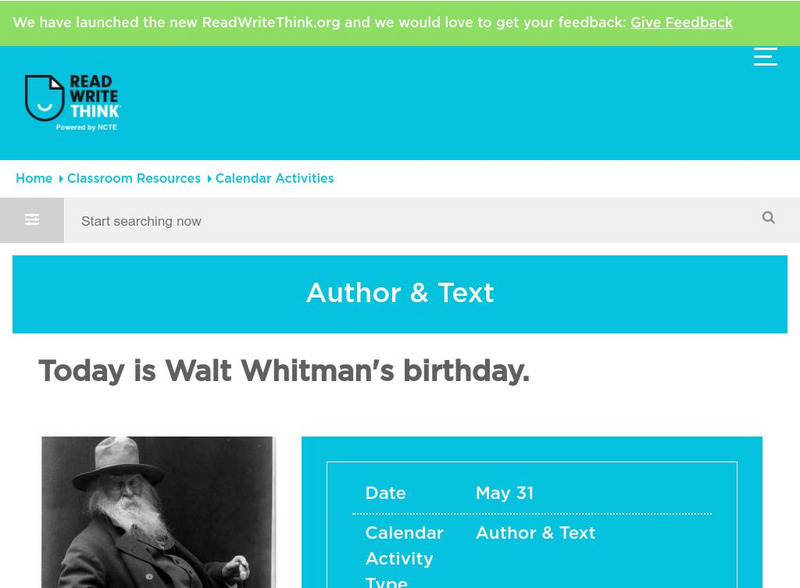Click the Walt Whitman portrait photo
The height and width of the screenshot is (588, 800).
tap(158, 512)
